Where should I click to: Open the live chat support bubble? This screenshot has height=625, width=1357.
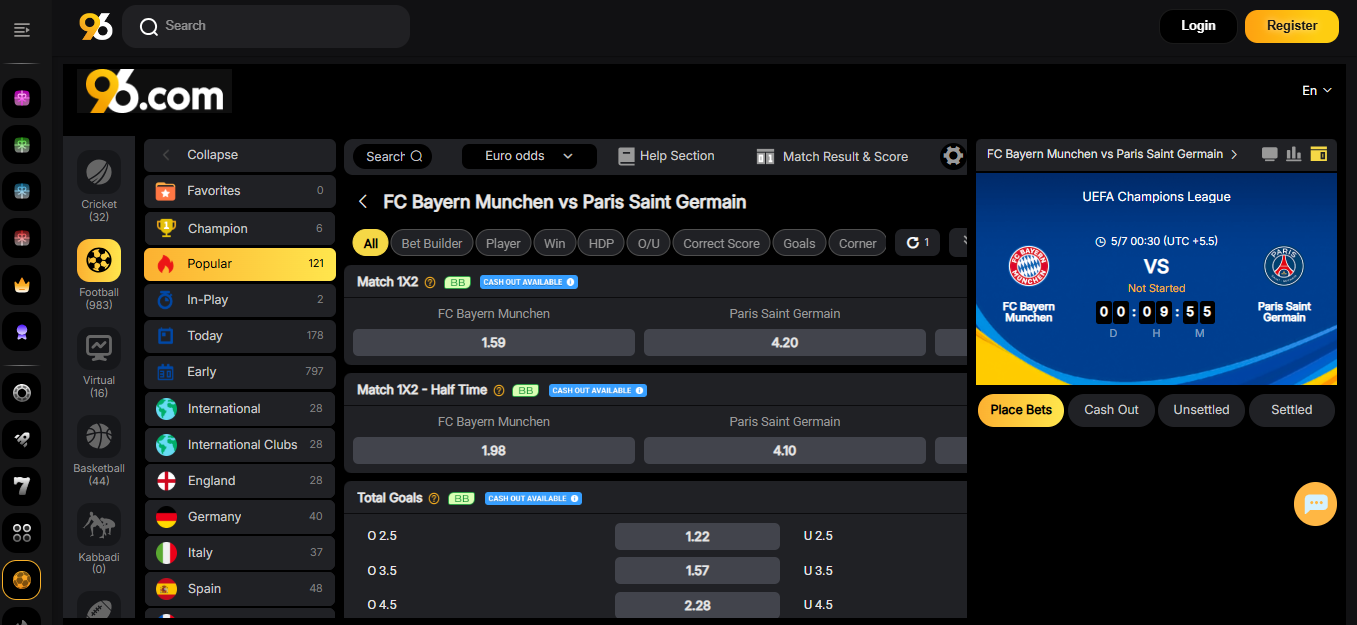(x=1315, y=504)
